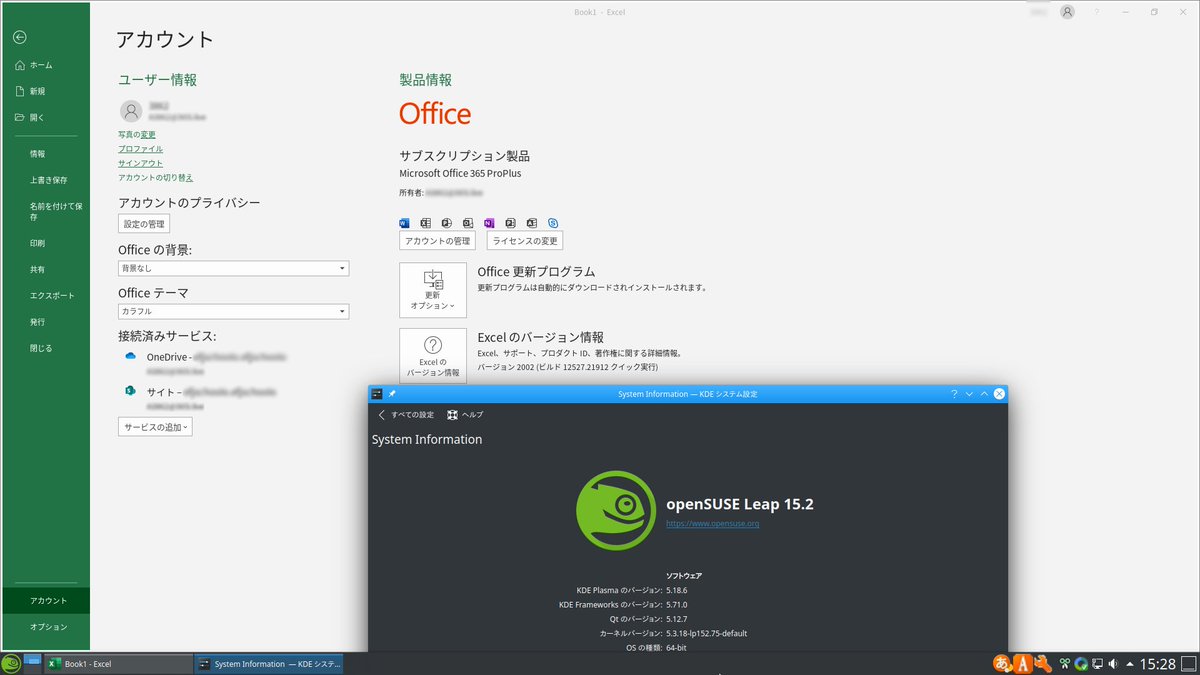
Task: Click the back arrow in Excel backstage
Action: 19,37
